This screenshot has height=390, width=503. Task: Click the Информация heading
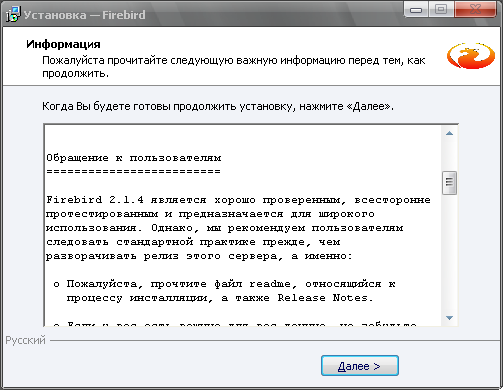pos(63,44)
